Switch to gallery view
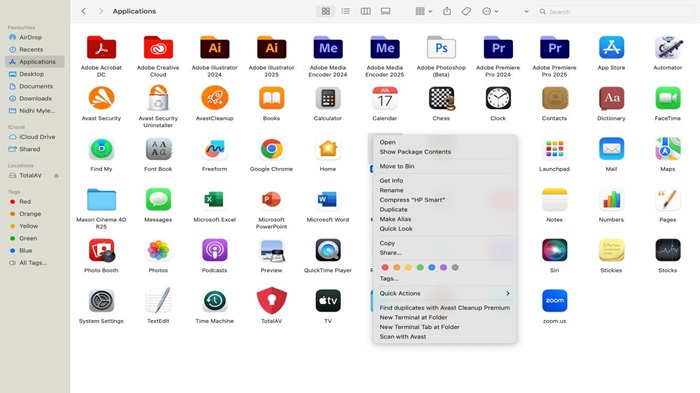The height and width of the screenshot is (393, 700). (386, 11)
